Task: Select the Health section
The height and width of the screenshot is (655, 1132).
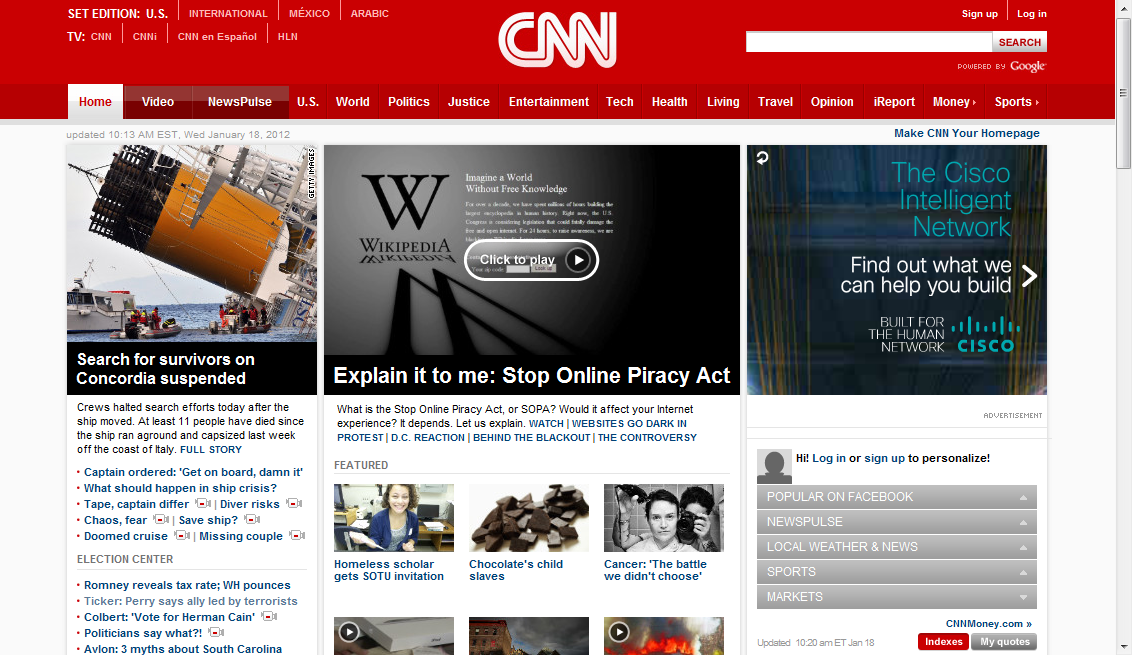Action: tap(669, 102)
